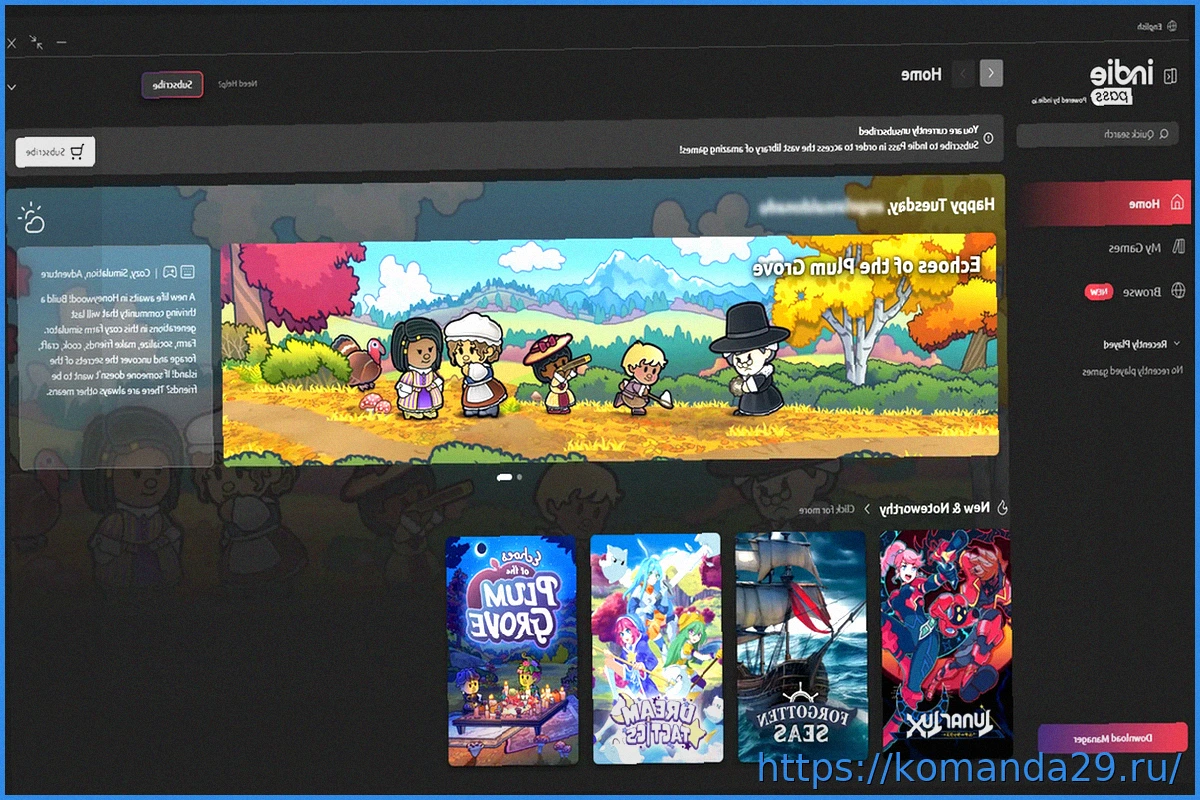Click the keyboard icon in game description

[x=188, y=272]
